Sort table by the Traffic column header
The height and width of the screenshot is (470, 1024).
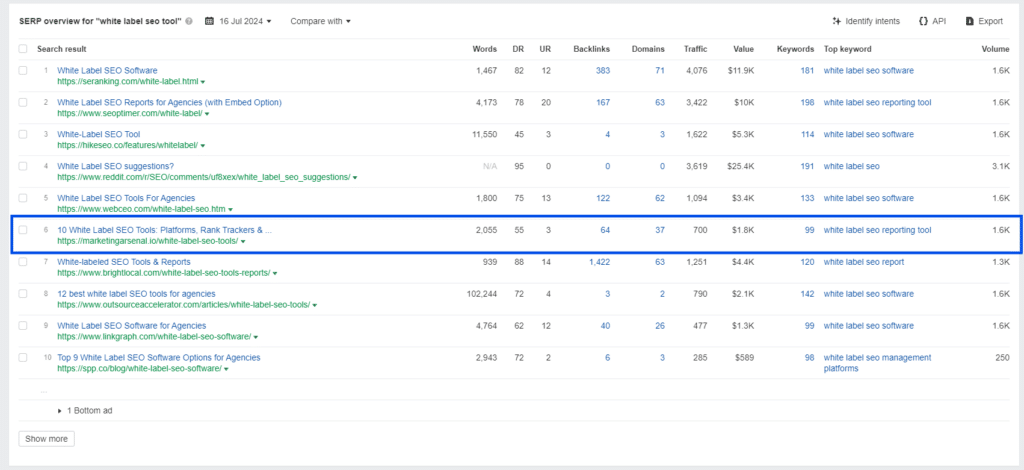(x=696, y=49)
